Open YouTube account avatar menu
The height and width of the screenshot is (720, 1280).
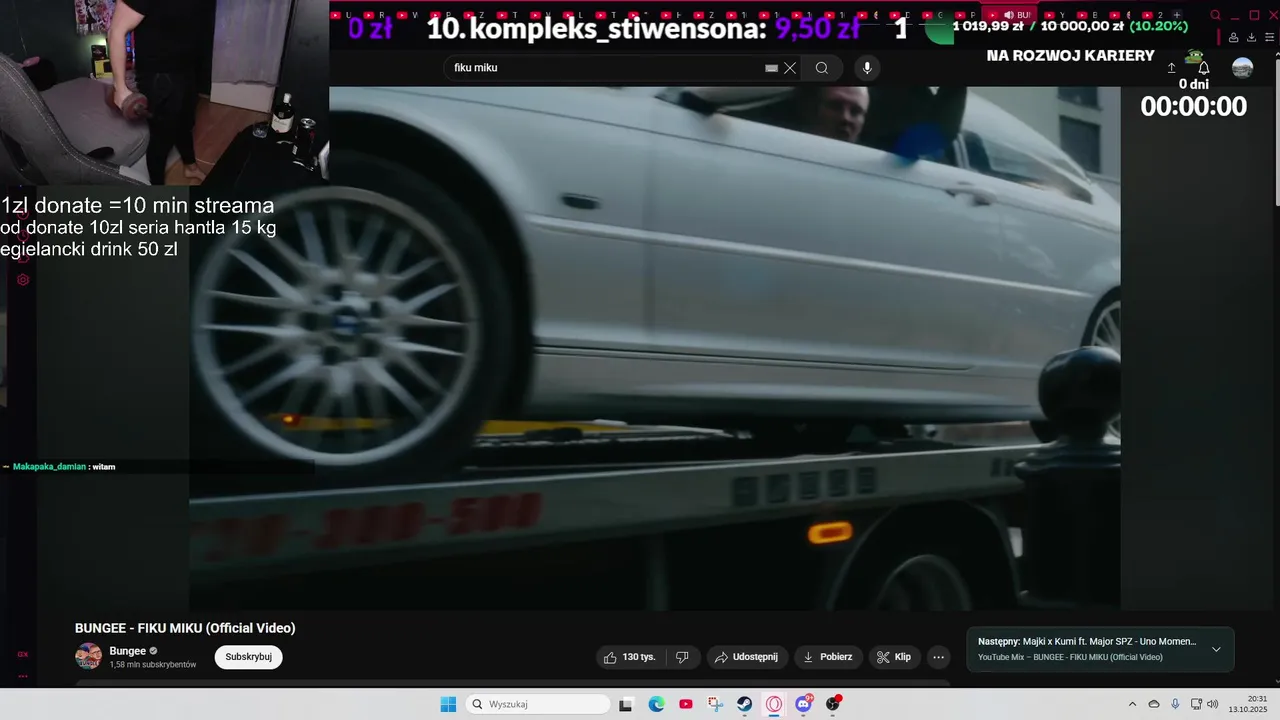(1242, 68)
